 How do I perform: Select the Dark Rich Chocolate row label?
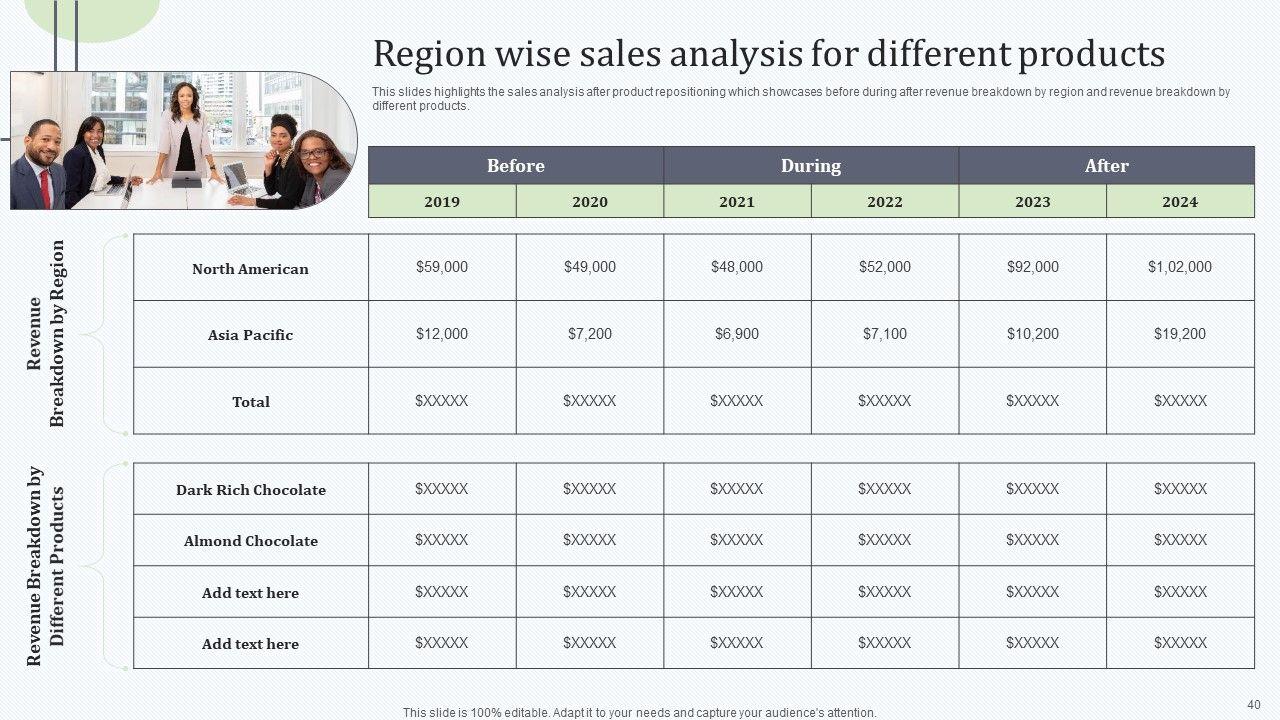pyautogui.click(x=250, y=490)
